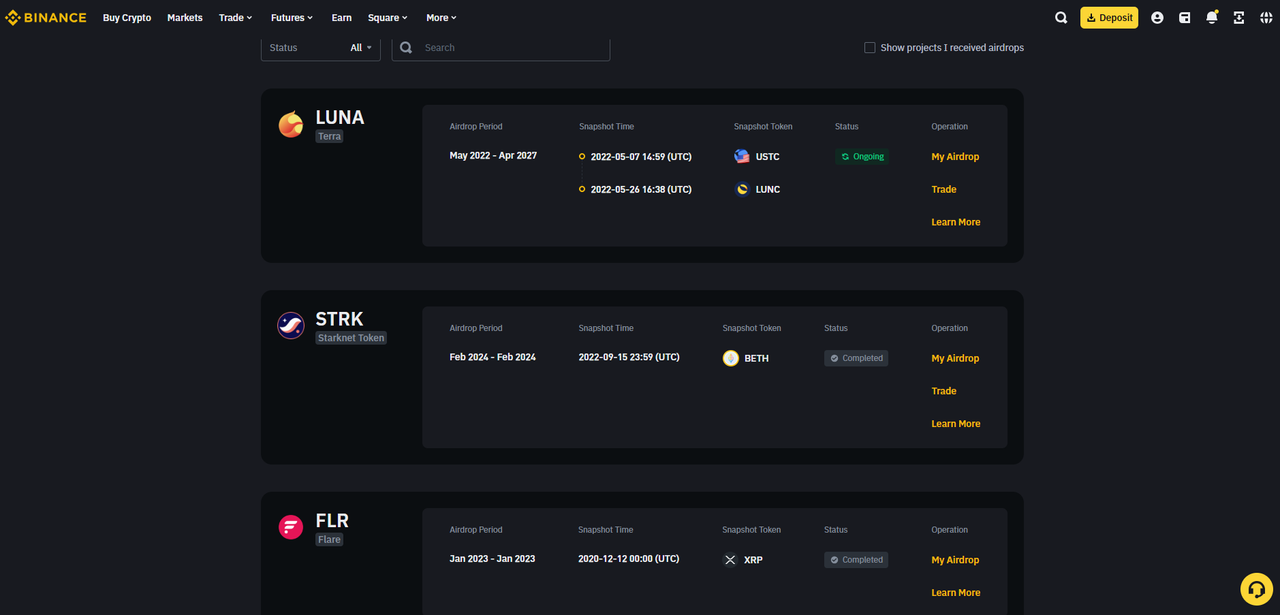
Task: Click the LUNA token heading
Action: pyautogui.click(x=340, y=117)
